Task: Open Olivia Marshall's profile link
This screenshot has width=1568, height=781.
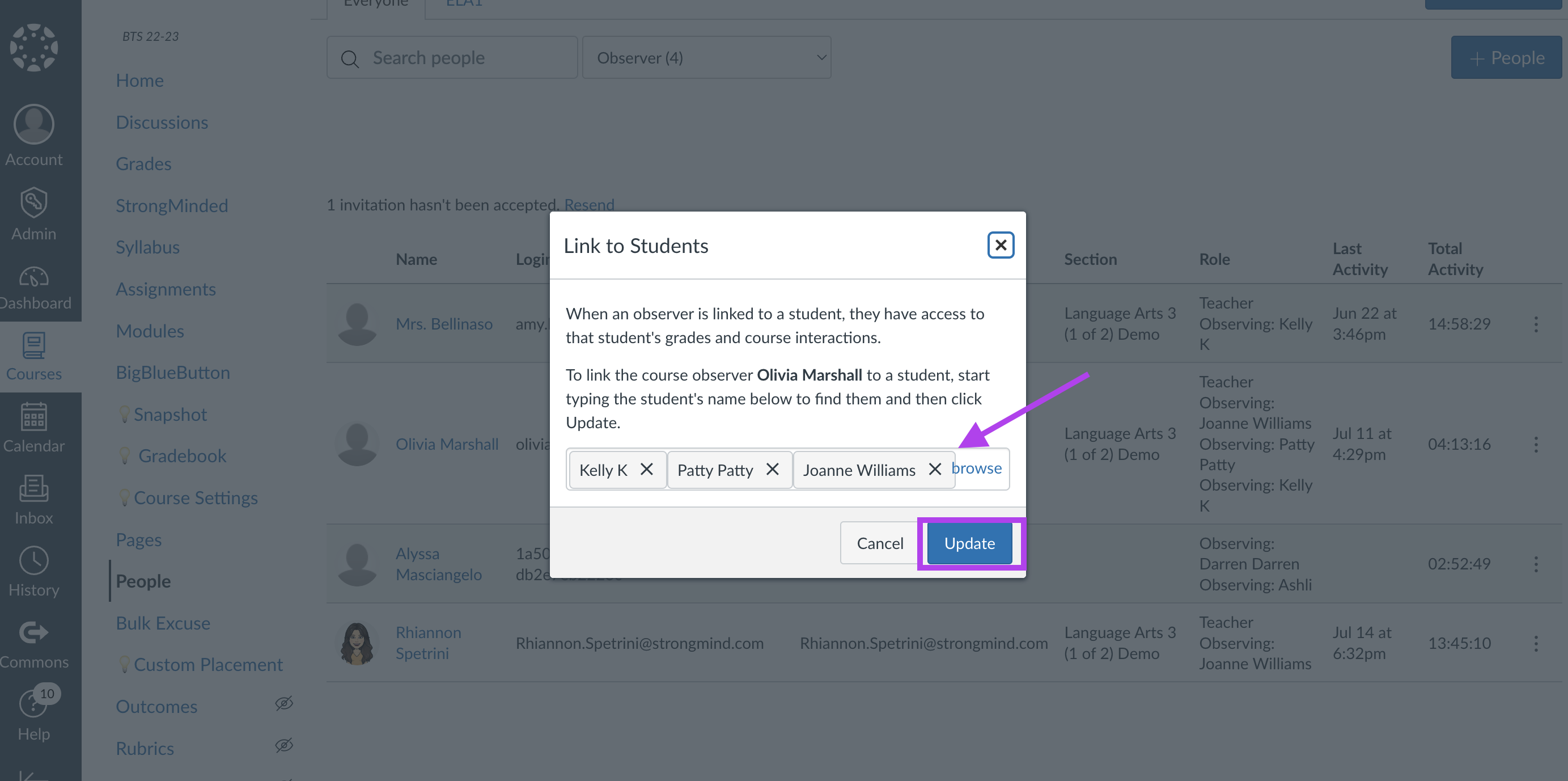Action: (447, 445)
